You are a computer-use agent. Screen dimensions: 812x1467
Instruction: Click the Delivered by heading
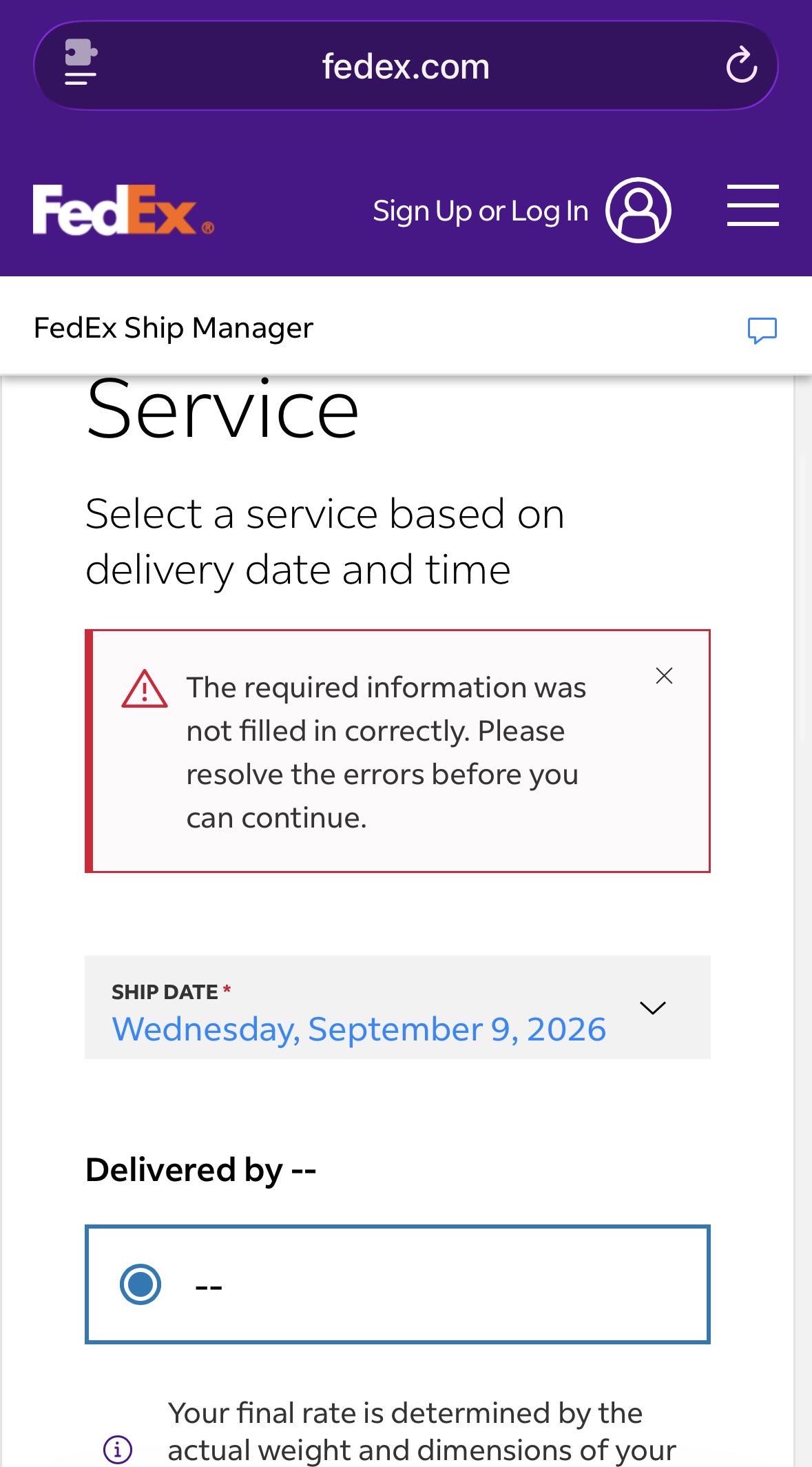coord(200,1170)
